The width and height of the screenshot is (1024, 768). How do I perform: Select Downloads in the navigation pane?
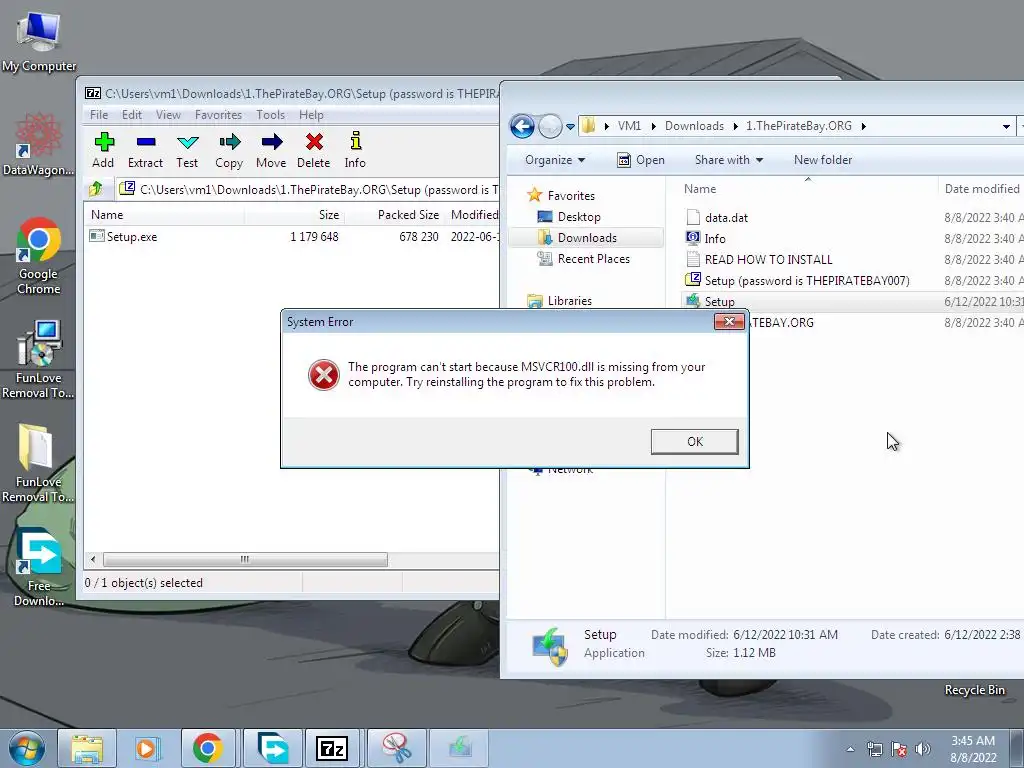[x=586, y=238]
